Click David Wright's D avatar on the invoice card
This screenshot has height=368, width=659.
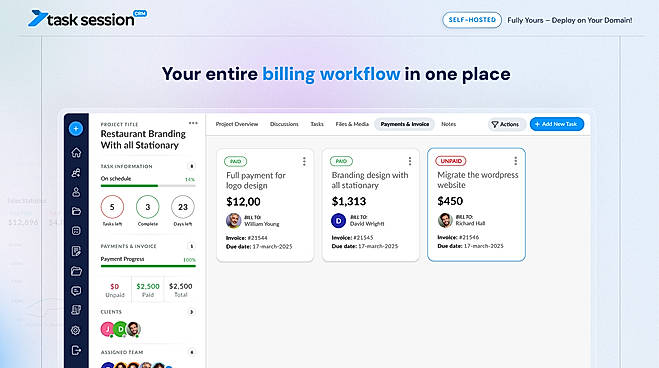coord(339,220)
